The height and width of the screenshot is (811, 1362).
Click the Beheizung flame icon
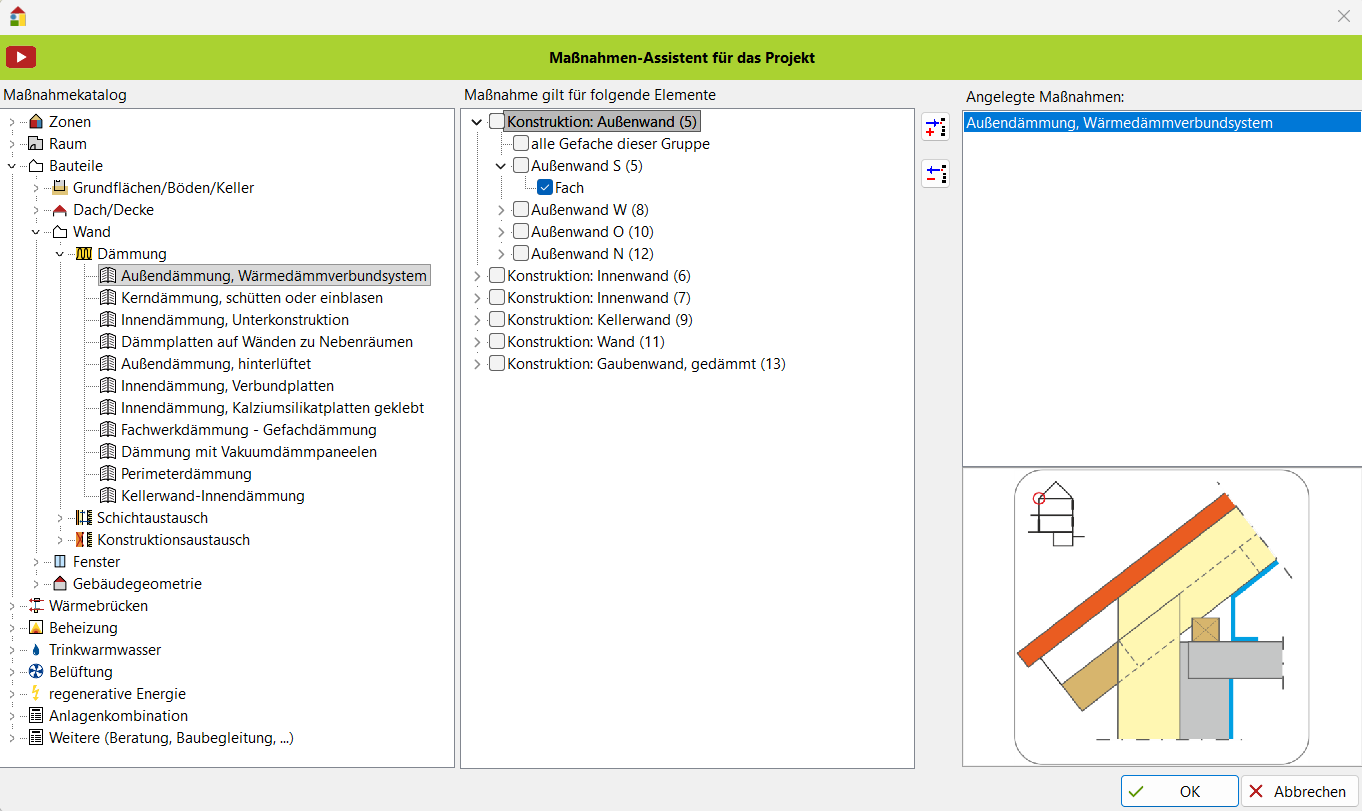[x=37, y=628]
